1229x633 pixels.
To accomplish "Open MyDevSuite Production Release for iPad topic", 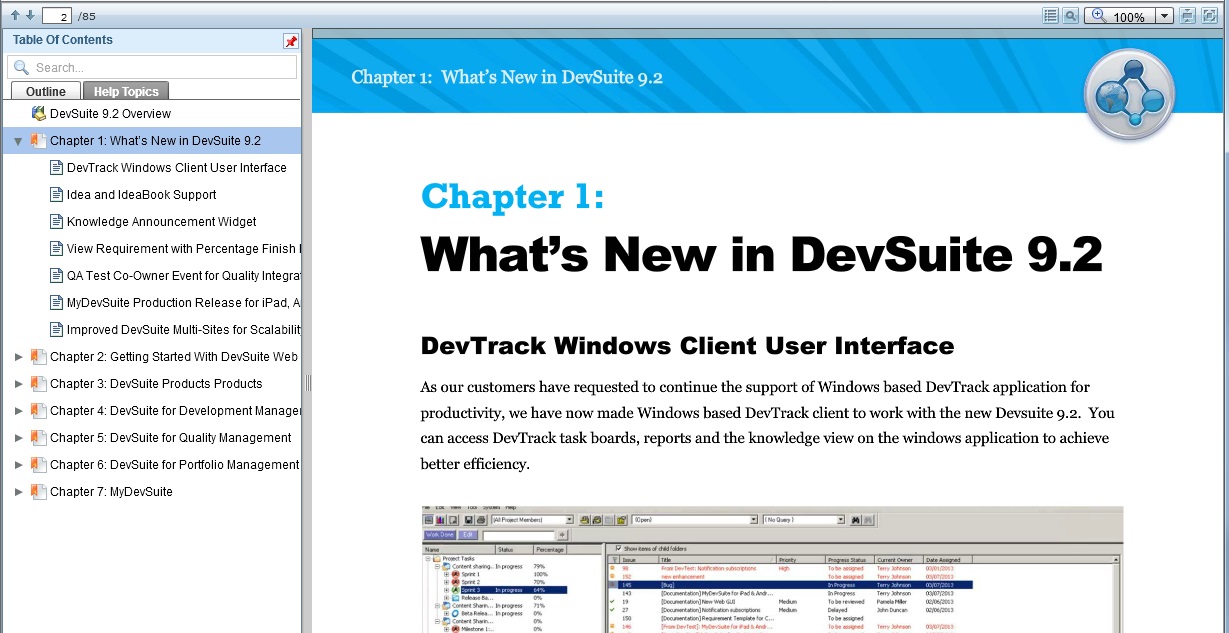I will 183,303.
